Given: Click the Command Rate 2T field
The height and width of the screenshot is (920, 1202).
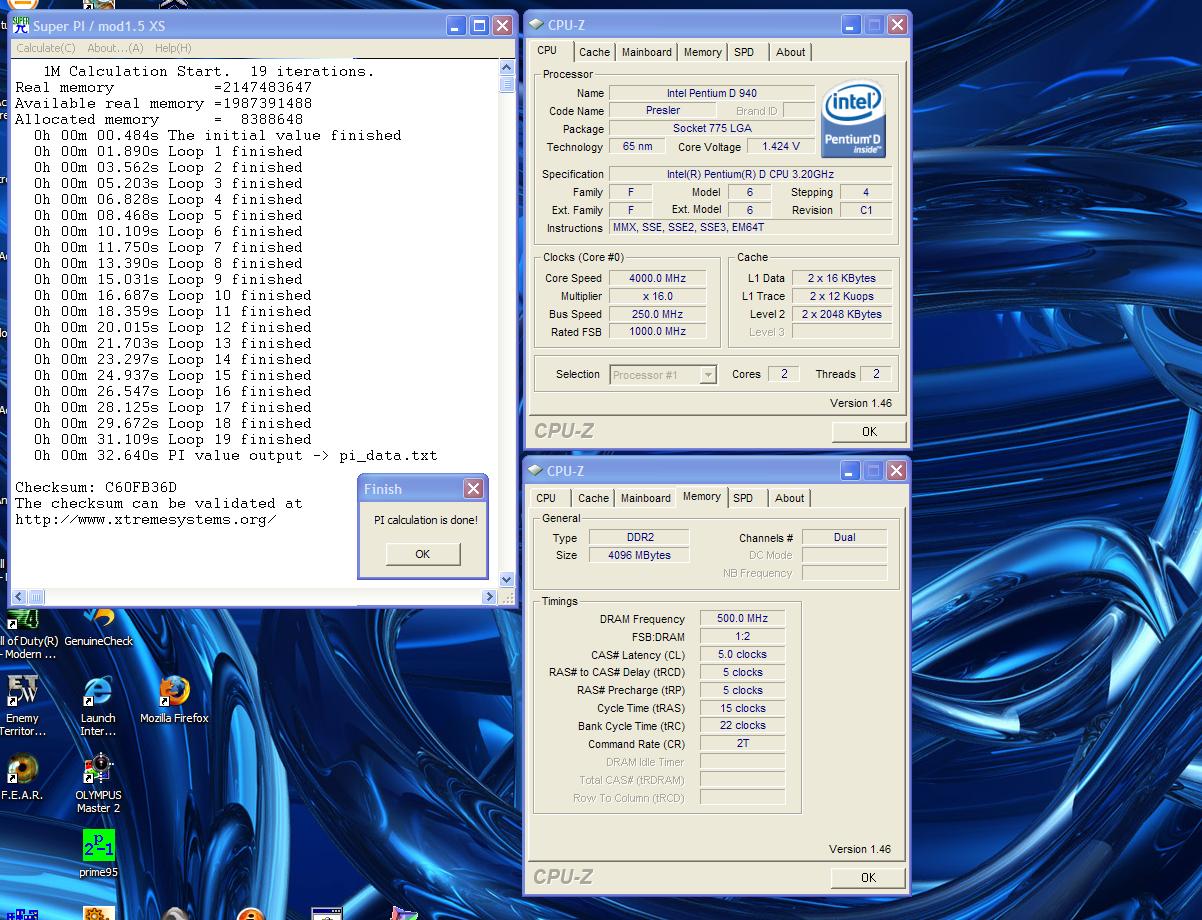Looking at the screenshot, I should click(742, 743).
